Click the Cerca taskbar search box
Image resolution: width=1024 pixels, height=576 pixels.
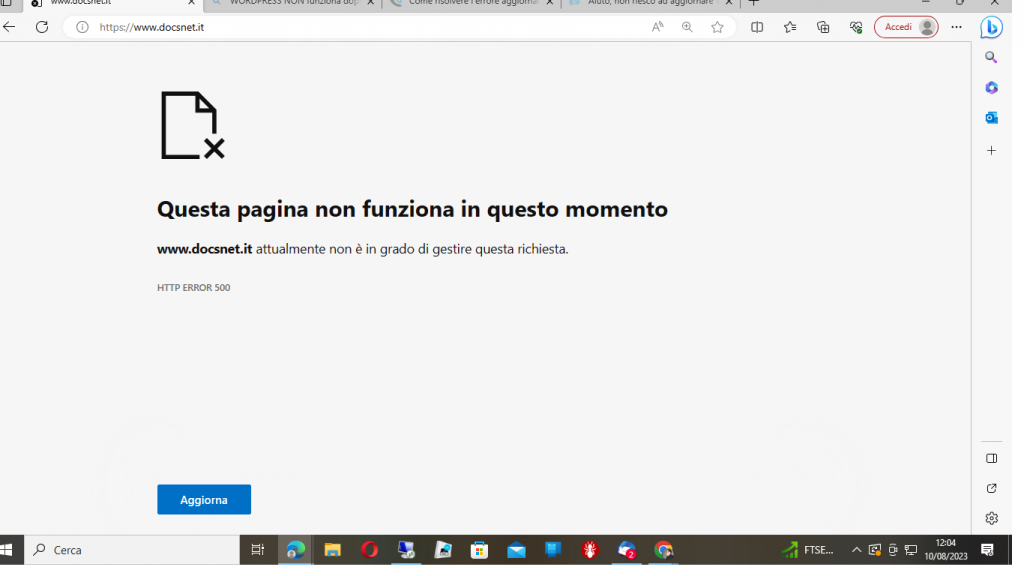(x=132, y=550)
